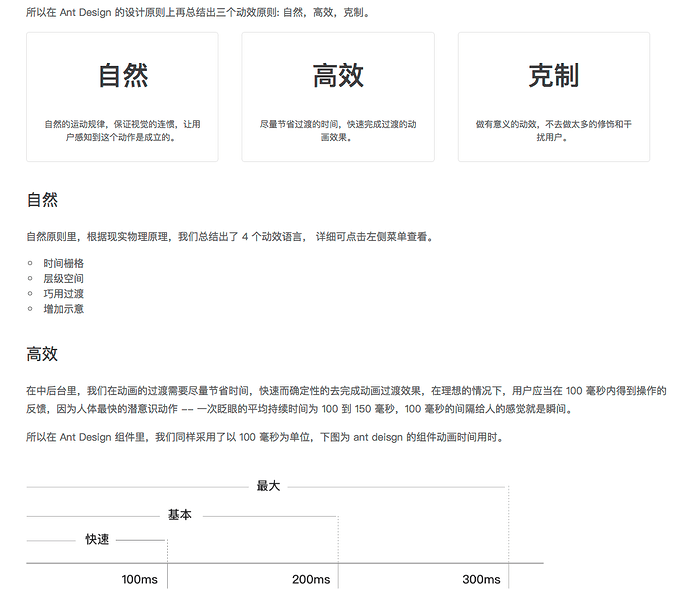
Task: Click the 高效 section heading
Action: click(x=42, y=354)
